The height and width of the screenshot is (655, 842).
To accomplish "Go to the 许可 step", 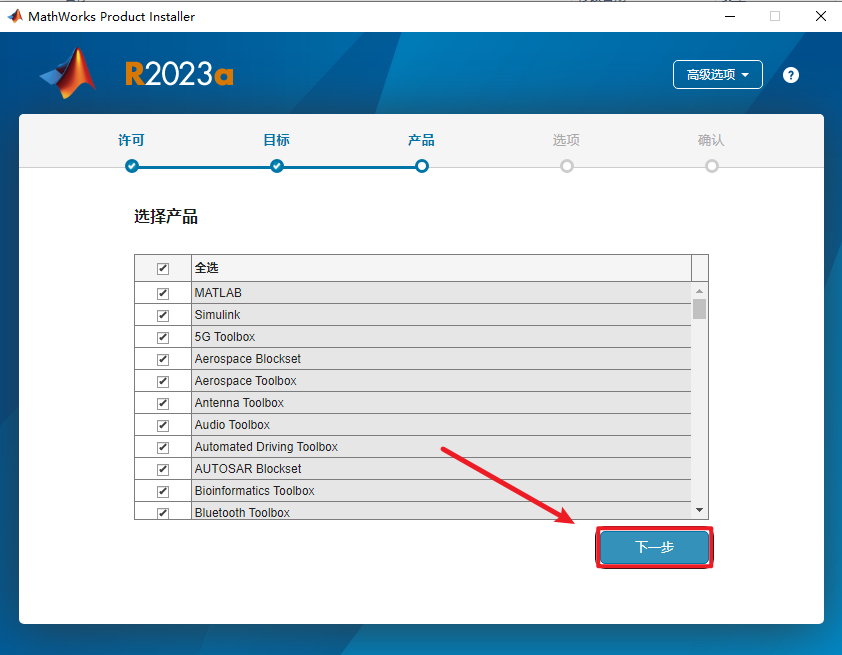I will (x=131, y=140).
